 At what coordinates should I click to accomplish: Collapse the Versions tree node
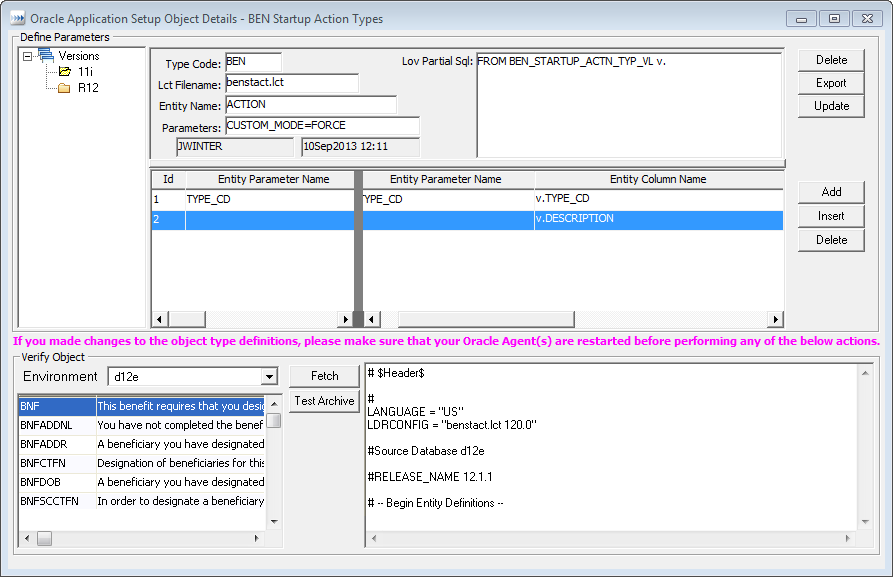click(x=27, y=56)
